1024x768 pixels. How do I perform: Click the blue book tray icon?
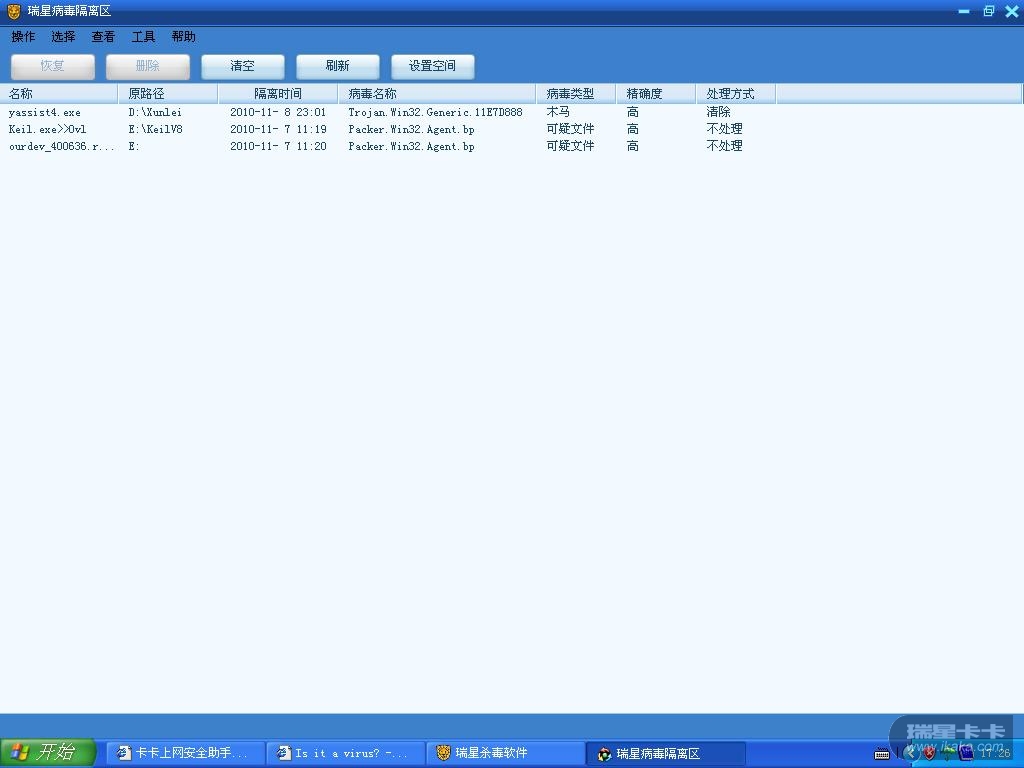[x=966, y=754]
